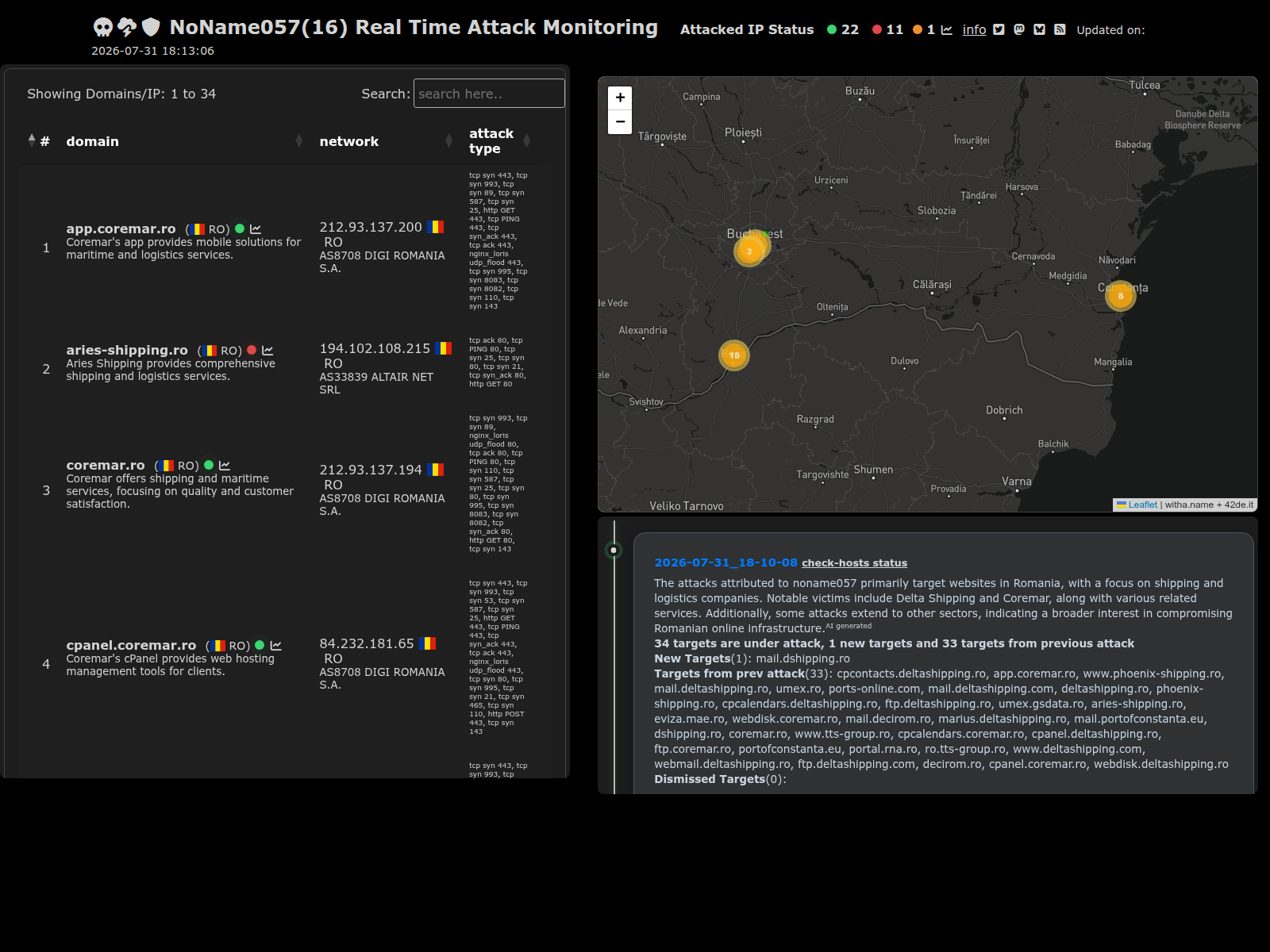Viewport: 1270px width, 952px height.
Task: Open the aries-shipping.ro domain name
Action: [x=127, y=350]
